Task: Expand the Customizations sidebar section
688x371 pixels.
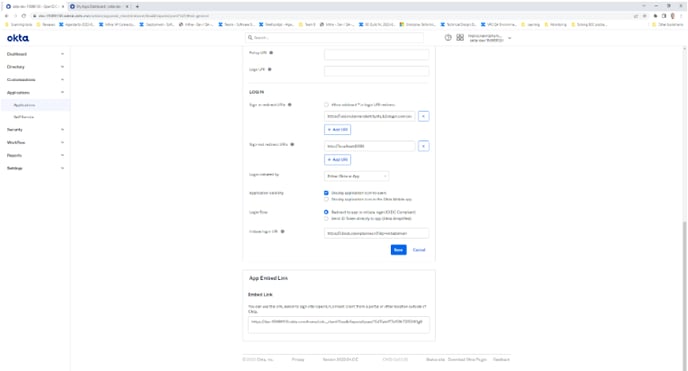Action: (35, 79)
